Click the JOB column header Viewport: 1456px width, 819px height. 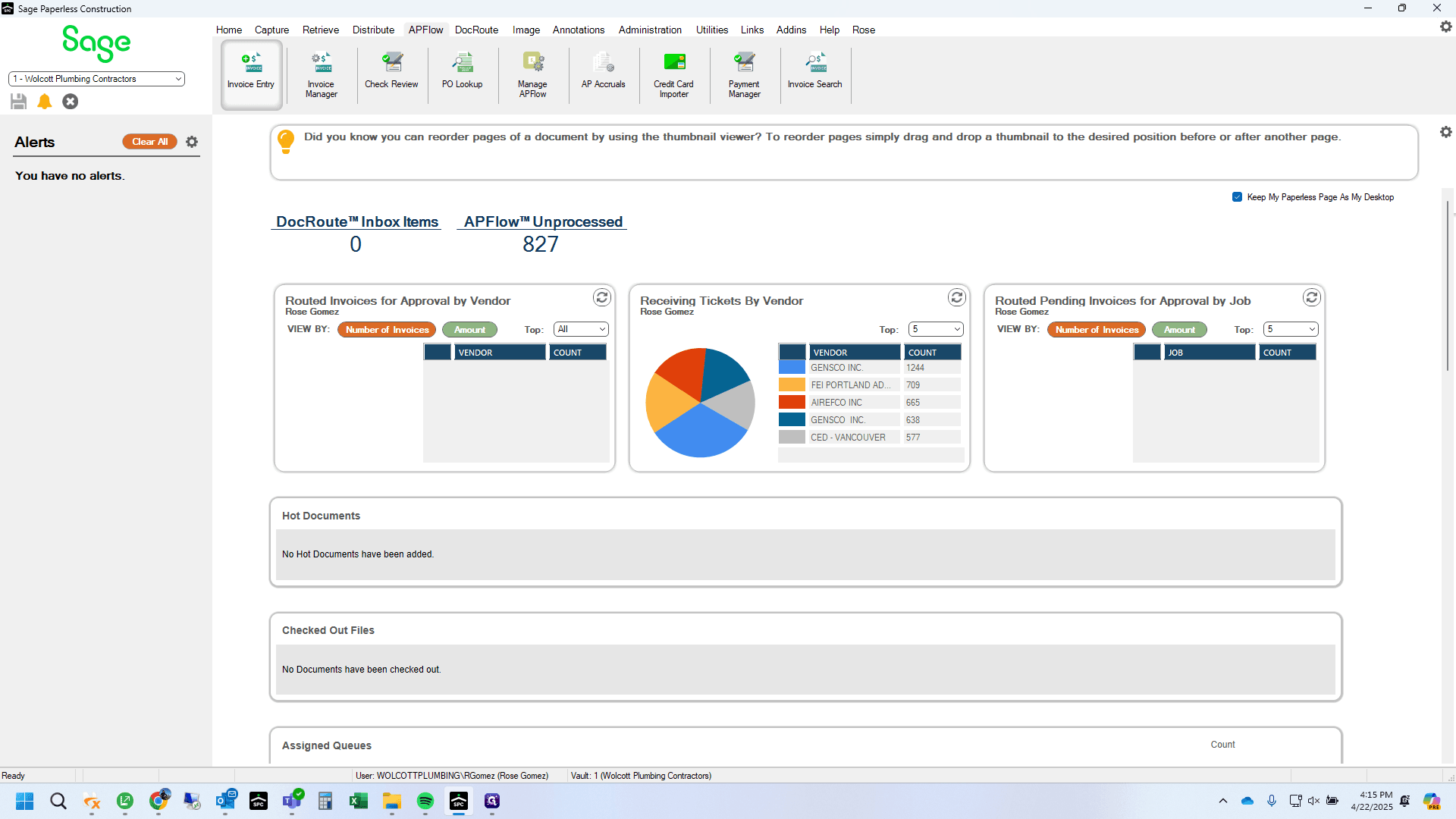click(x=1210, y=353)
